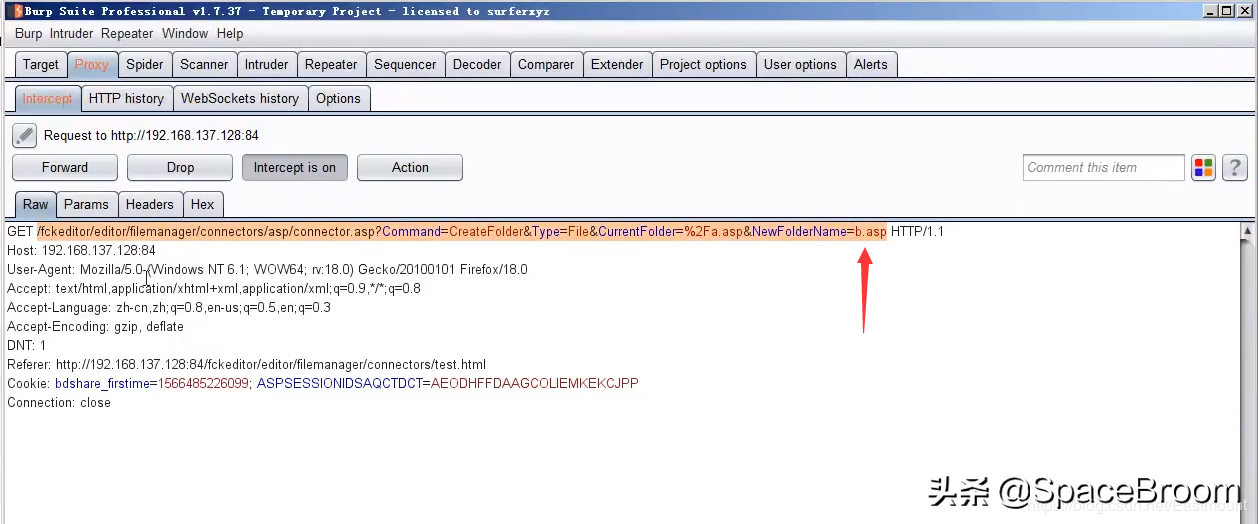Maximize the Burp Suite window

click(1228, 11)
